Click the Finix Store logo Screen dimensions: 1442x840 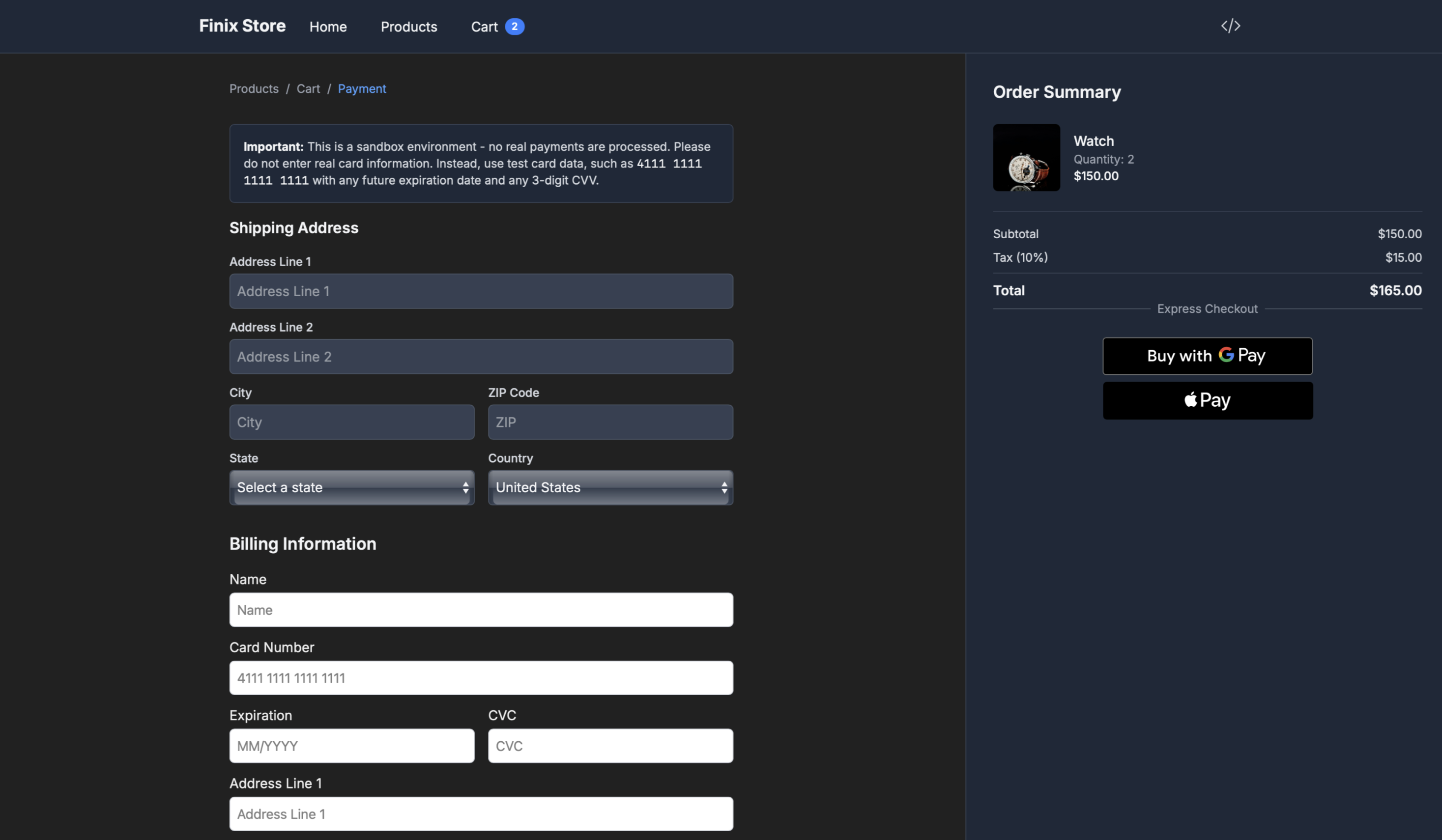tap(242, 26)
